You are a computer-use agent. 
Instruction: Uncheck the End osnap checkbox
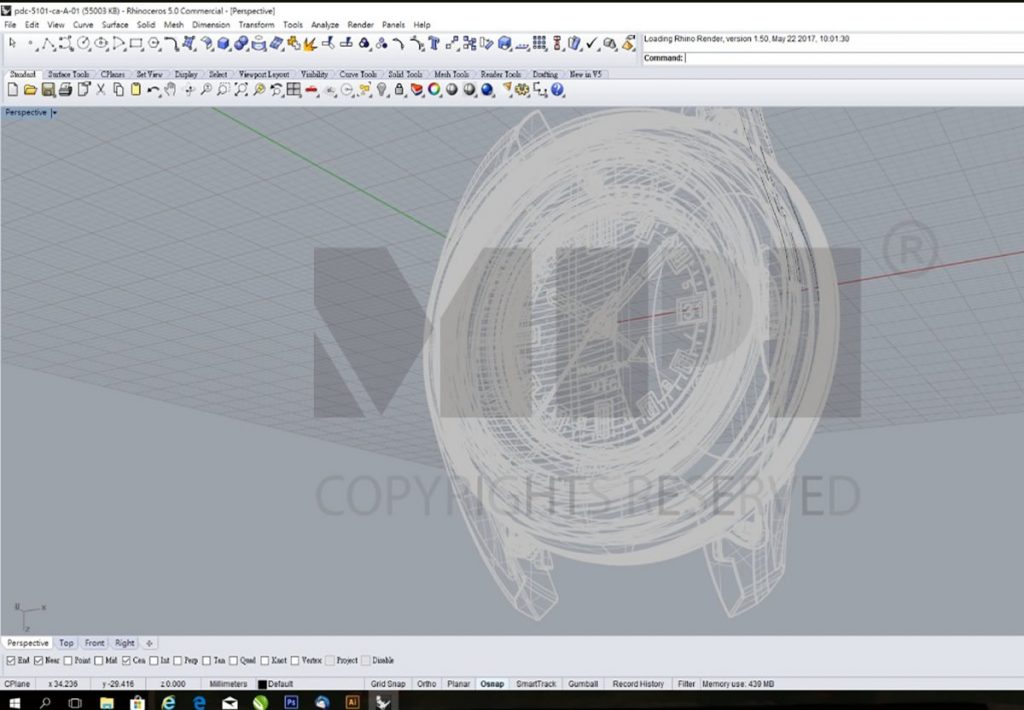[11, 660]
